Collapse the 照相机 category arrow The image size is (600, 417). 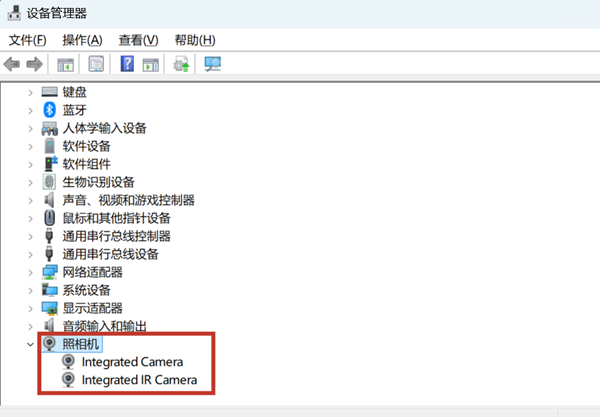30,344
